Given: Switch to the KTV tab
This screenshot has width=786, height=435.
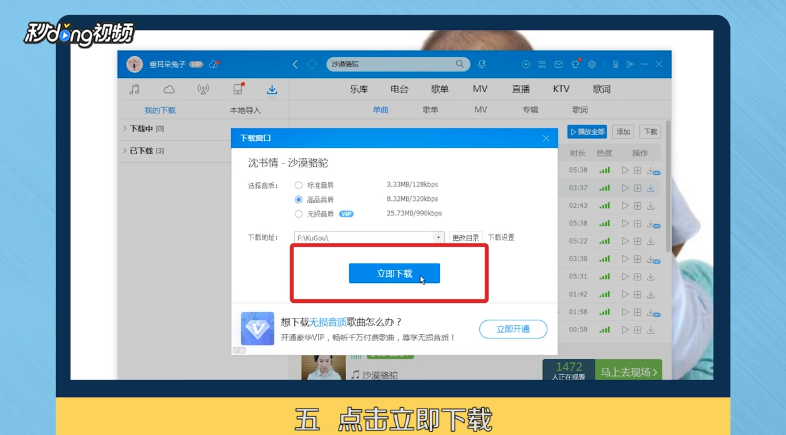Looking at the screenshot, I should pyautogui.click(x=561, y=89).
